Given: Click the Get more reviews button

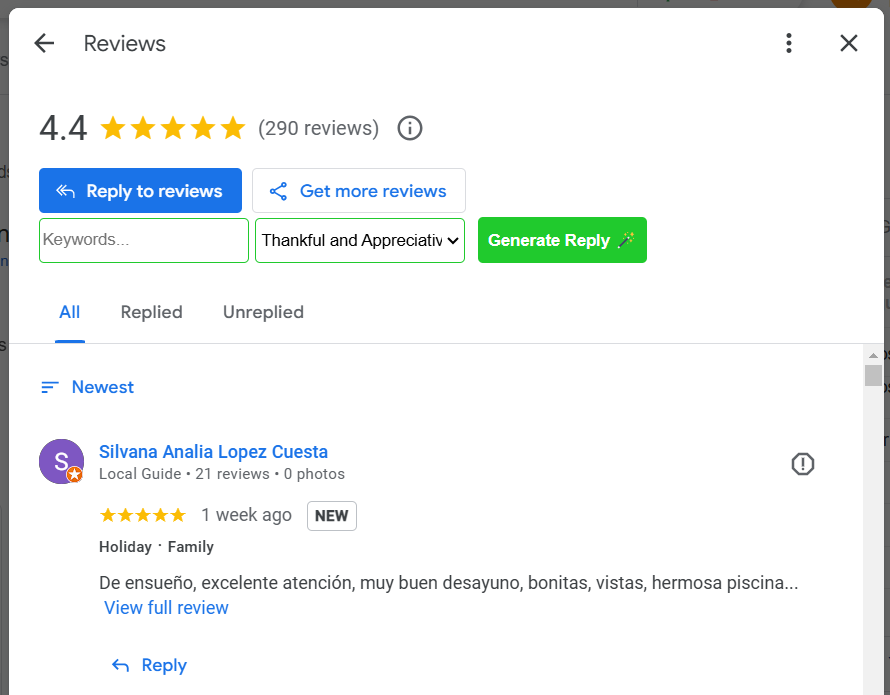Looking at the screenshot, I should [x=359, y=191].
